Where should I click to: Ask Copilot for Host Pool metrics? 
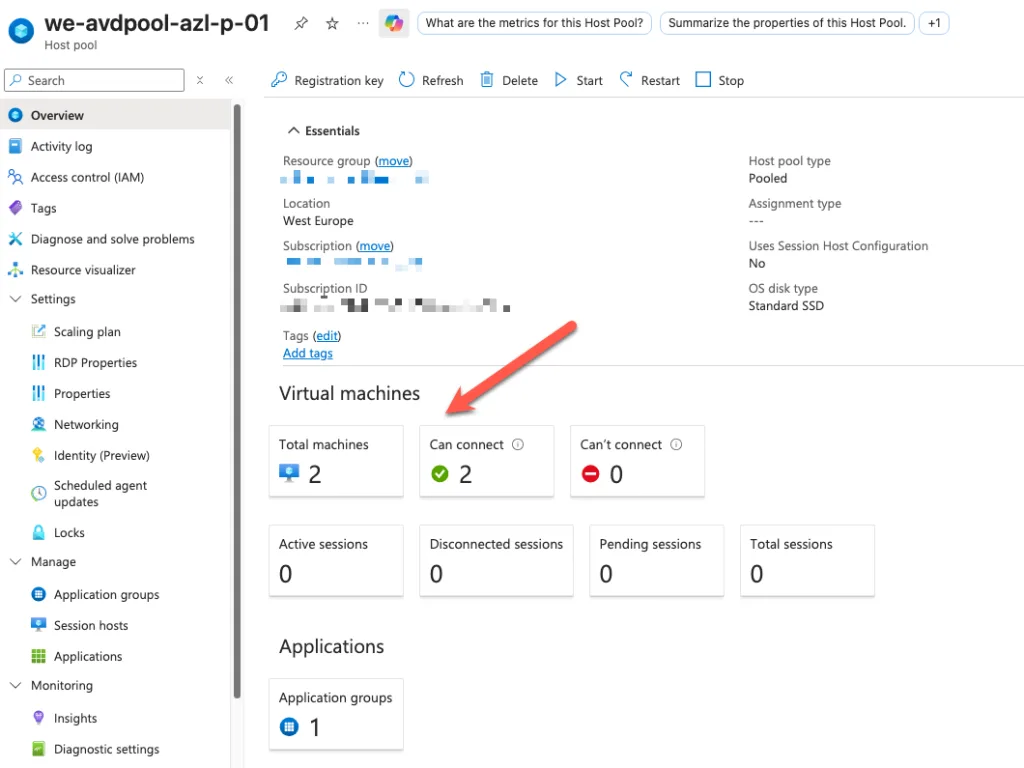(534, 23)
